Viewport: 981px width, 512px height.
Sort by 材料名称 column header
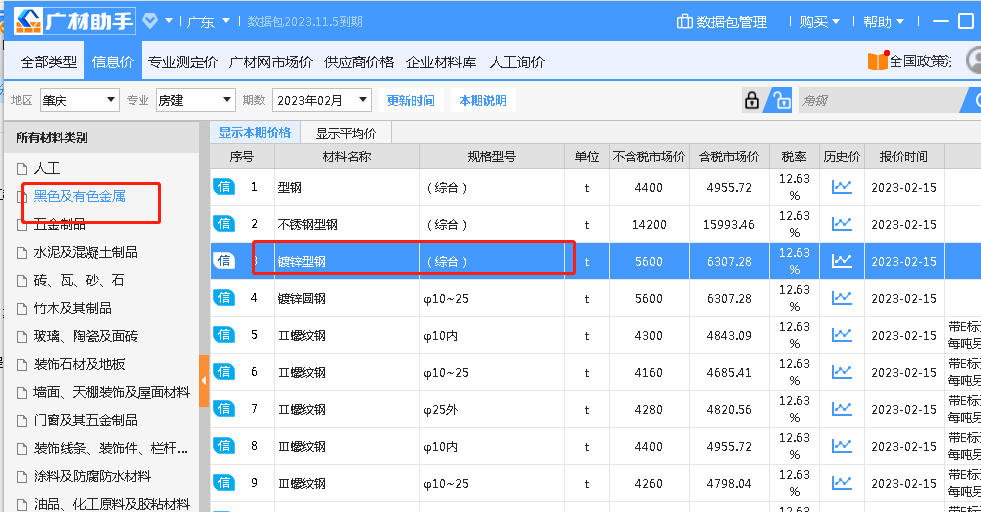click(x=347, y=156)
